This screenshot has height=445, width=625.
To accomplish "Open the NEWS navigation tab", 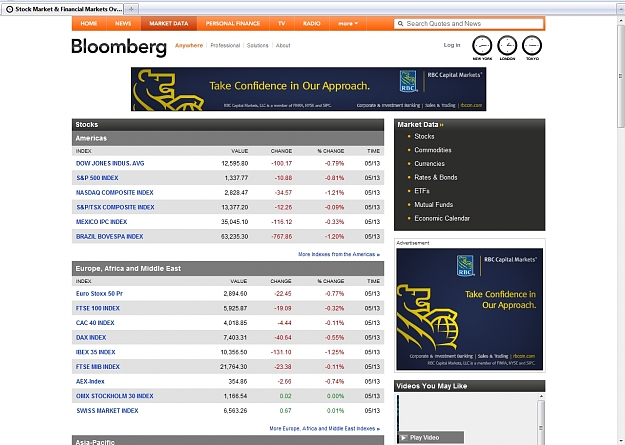I will (123, 24).
